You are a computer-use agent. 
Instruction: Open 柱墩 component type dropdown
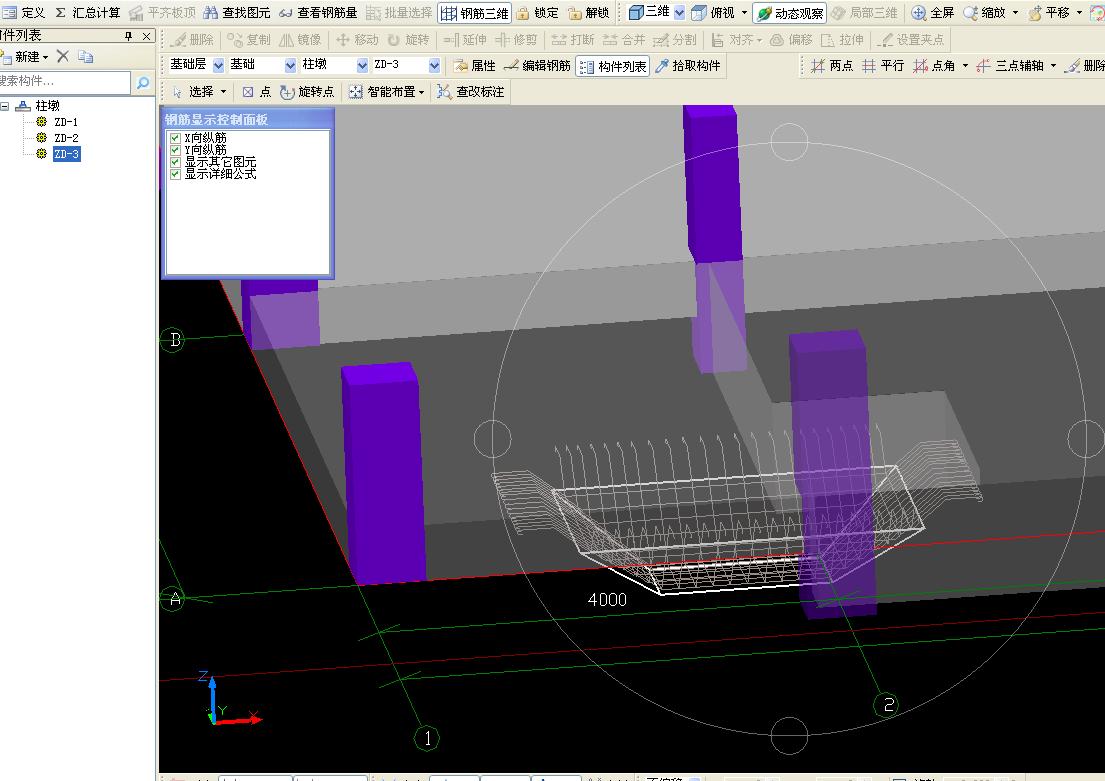(x=362, y=65)
